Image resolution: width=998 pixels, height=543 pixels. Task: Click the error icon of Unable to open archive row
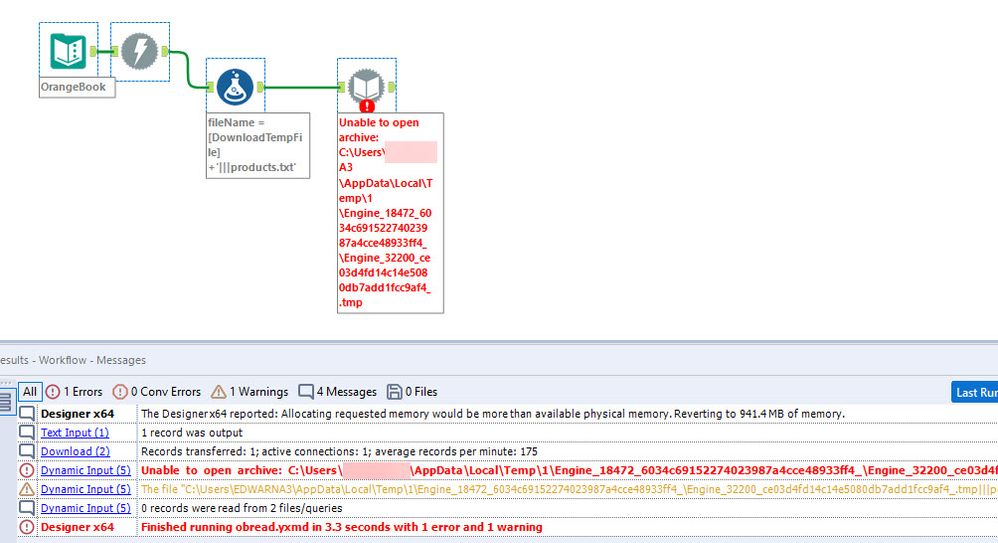(x=27, y=470)
